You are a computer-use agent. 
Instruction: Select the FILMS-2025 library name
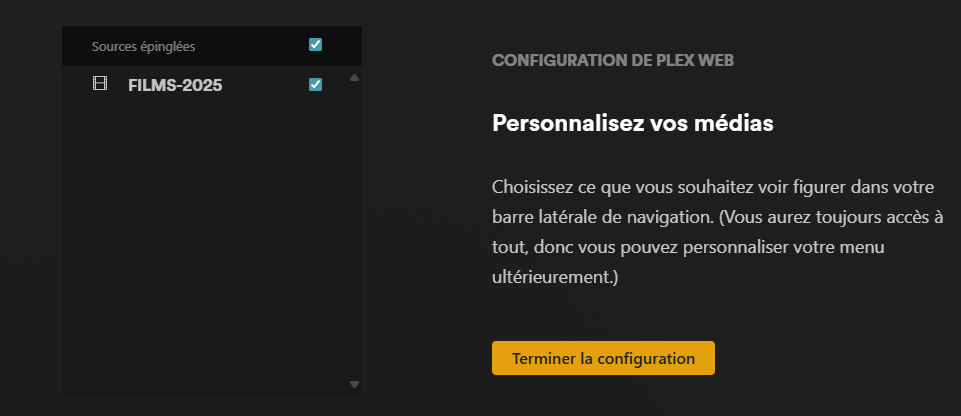[x=175, y=85]
